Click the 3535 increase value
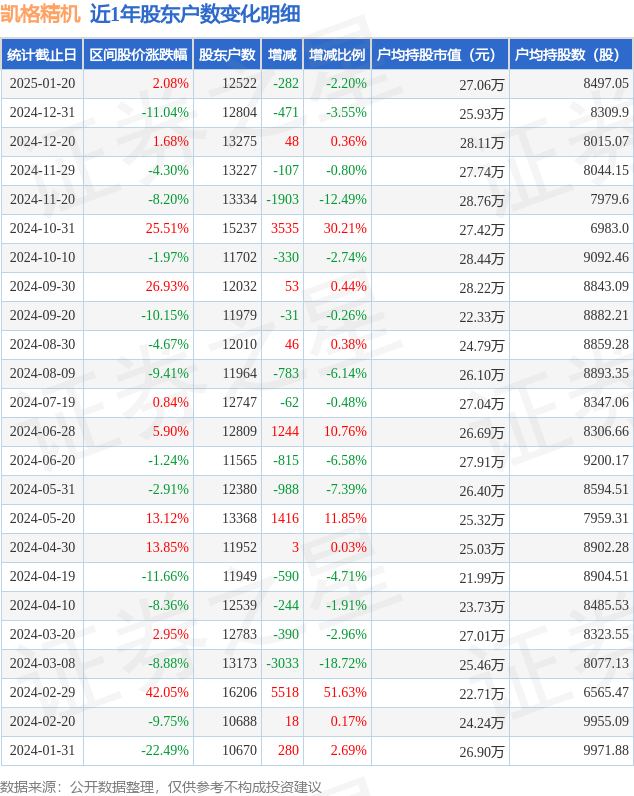 [285, 228]
